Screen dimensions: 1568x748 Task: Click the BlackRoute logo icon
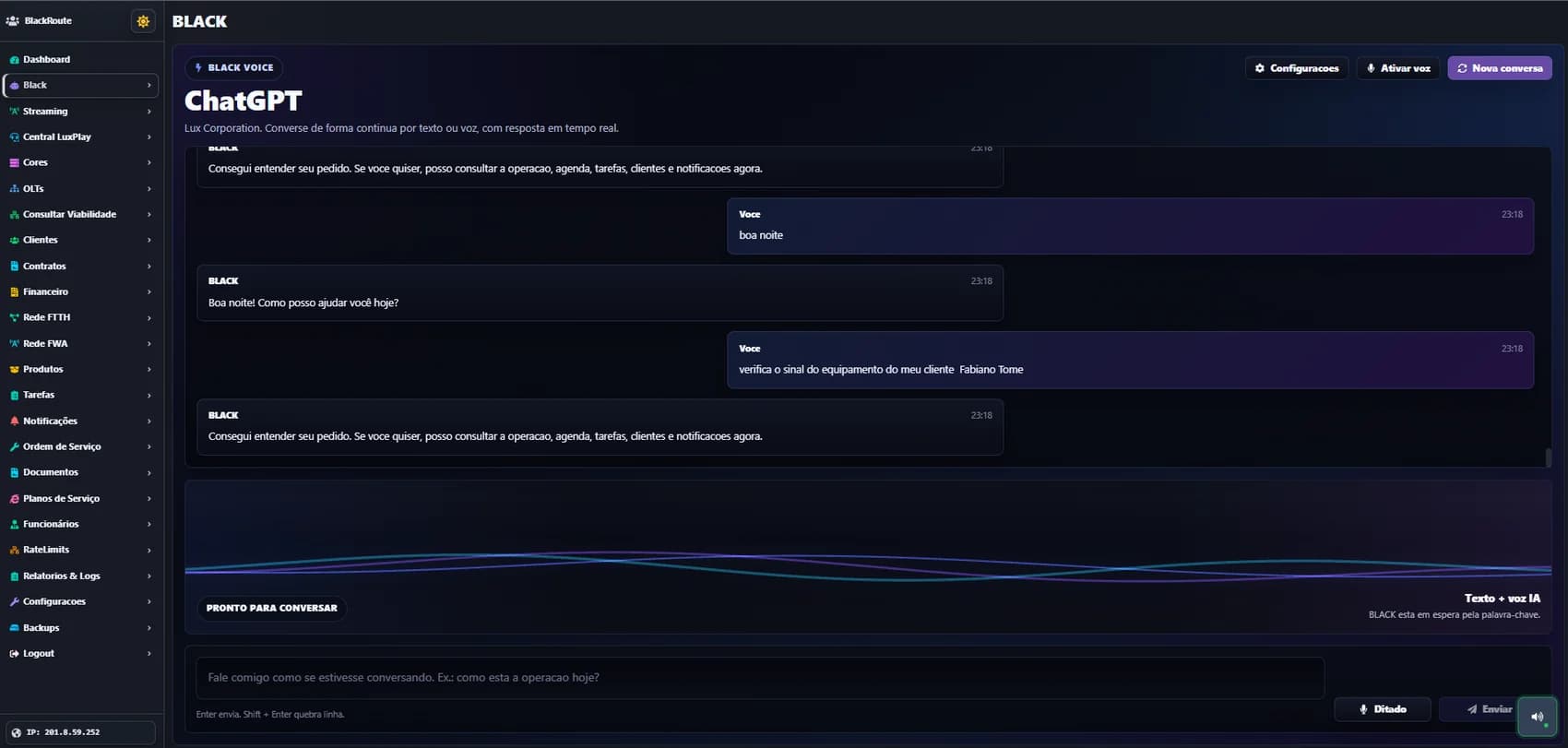(x=12, y=20)
